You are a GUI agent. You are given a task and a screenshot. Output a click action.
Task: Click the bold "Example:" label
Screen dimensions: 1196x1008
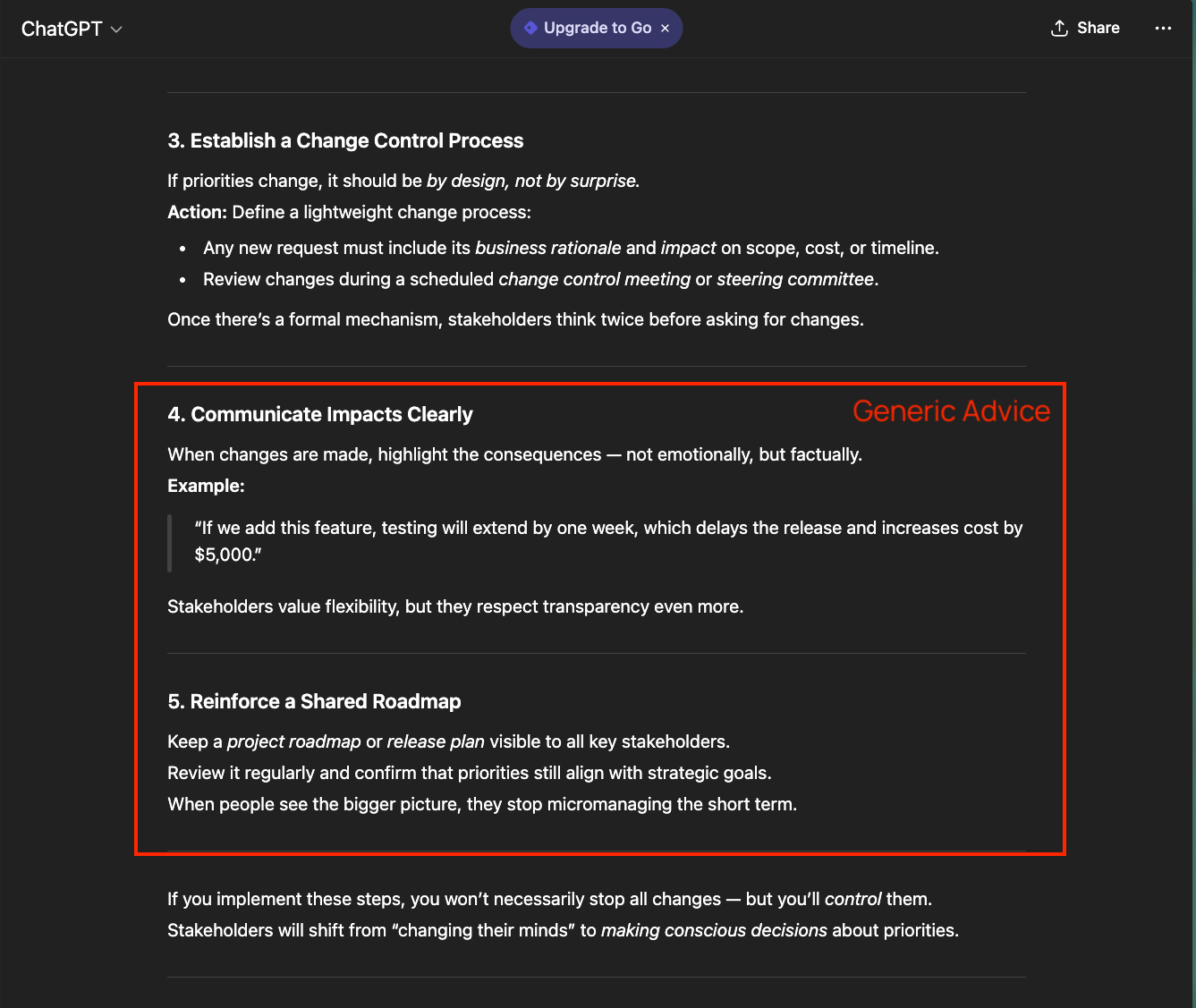(x=206, y=486)
